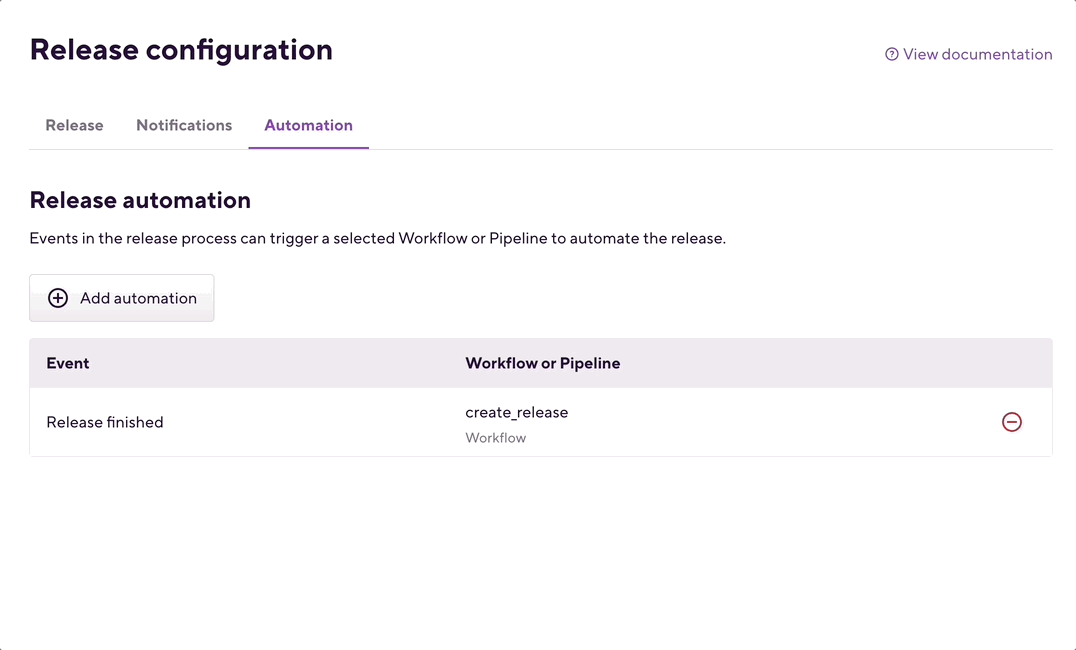Image resolution: width=1076 pixels, height=650 pixels.
Task: Click the question mark help icon
Action: click(x=892, y=55)
